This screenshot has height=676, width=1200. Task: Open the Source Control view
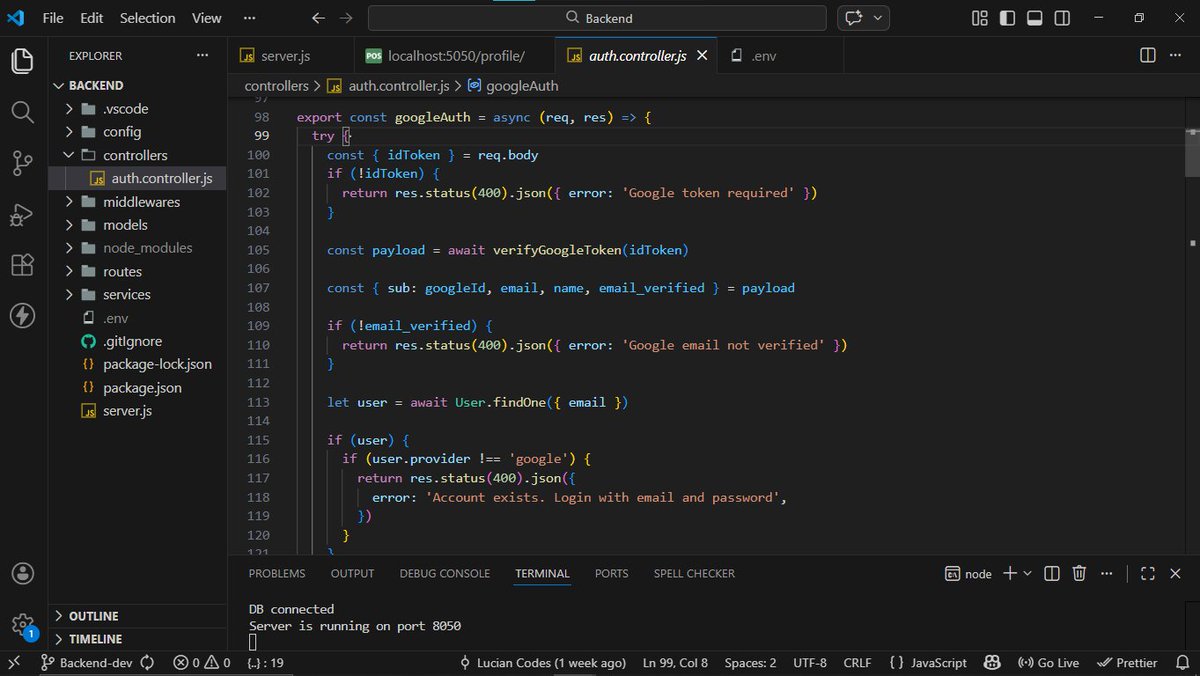22,163
